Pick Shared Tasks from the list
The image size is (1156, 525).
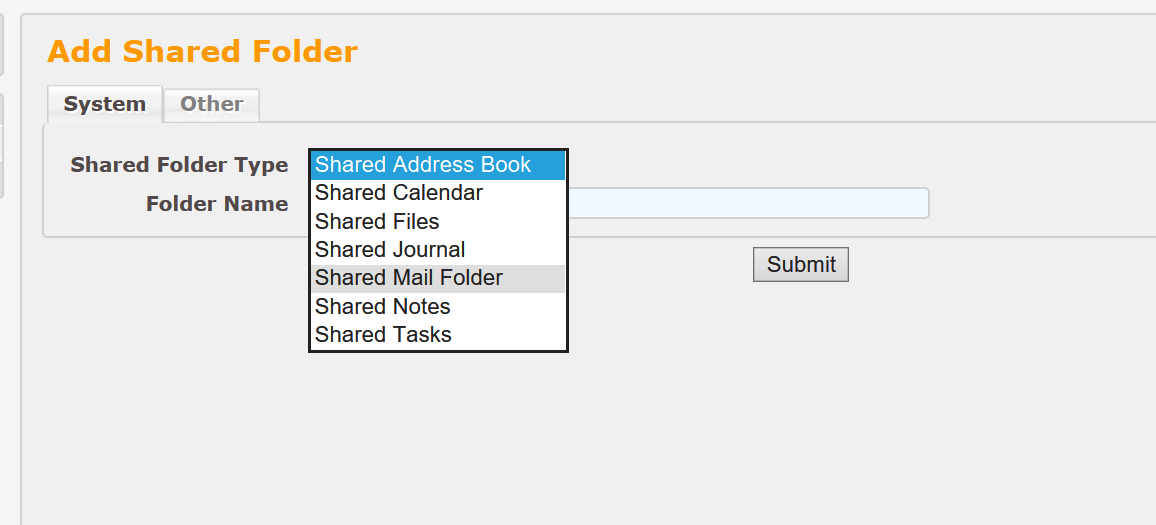pyautogui.click(x=383, y=335)
